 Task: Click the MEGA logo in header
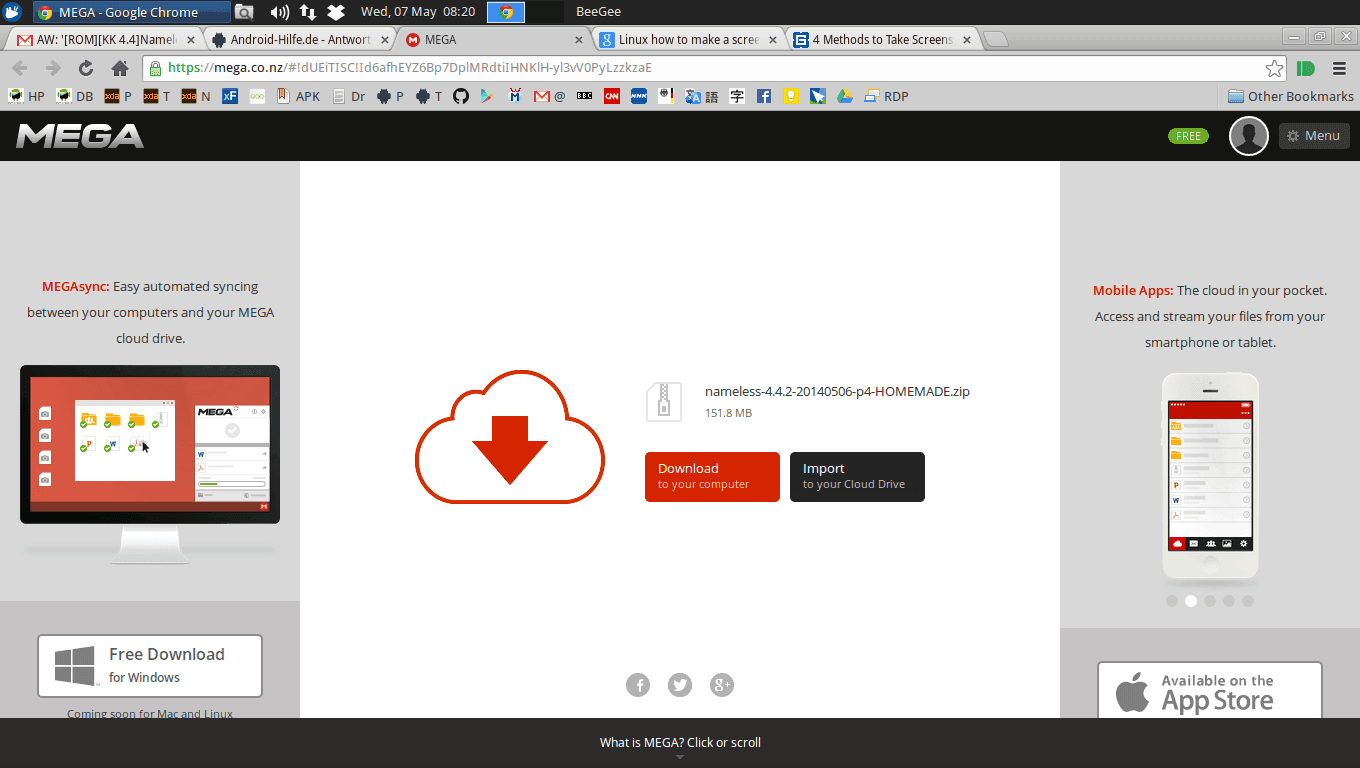(80, 136)
